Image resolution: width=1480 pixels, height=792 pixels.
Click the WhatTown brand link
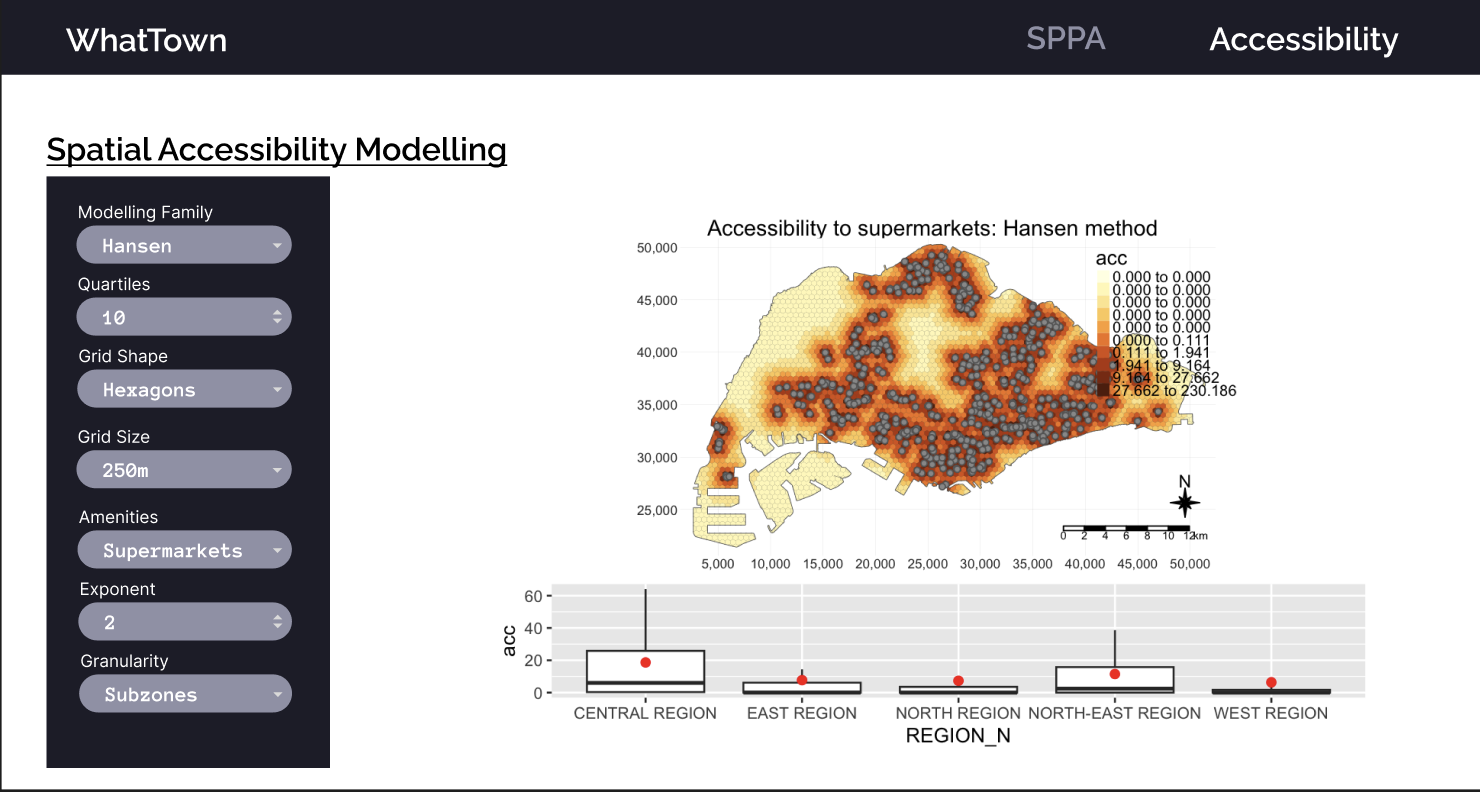(146, 40)
